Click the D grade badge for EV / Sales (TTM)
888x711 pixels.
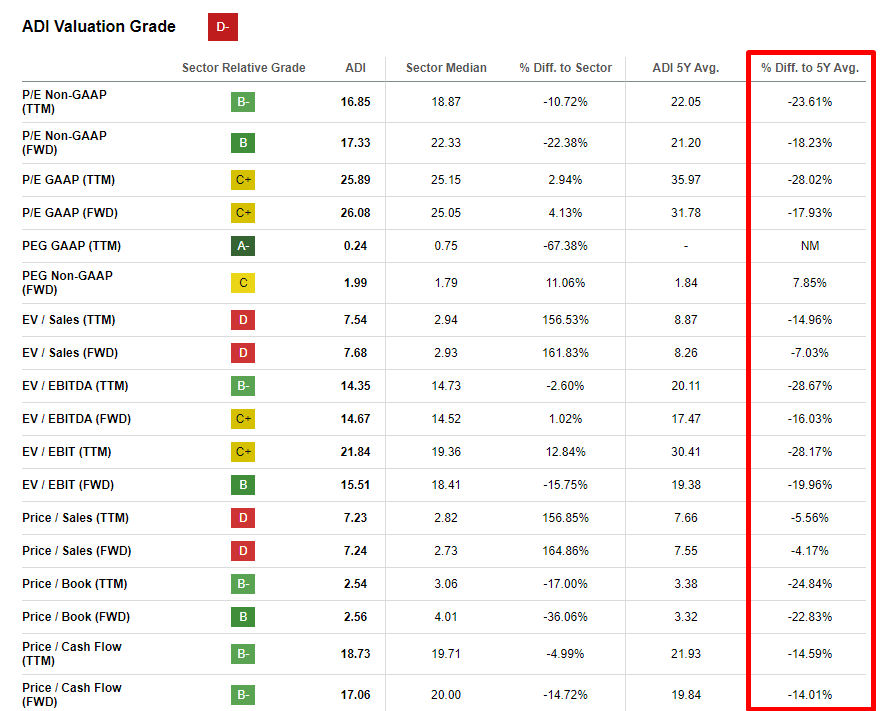tap(243, 320)
